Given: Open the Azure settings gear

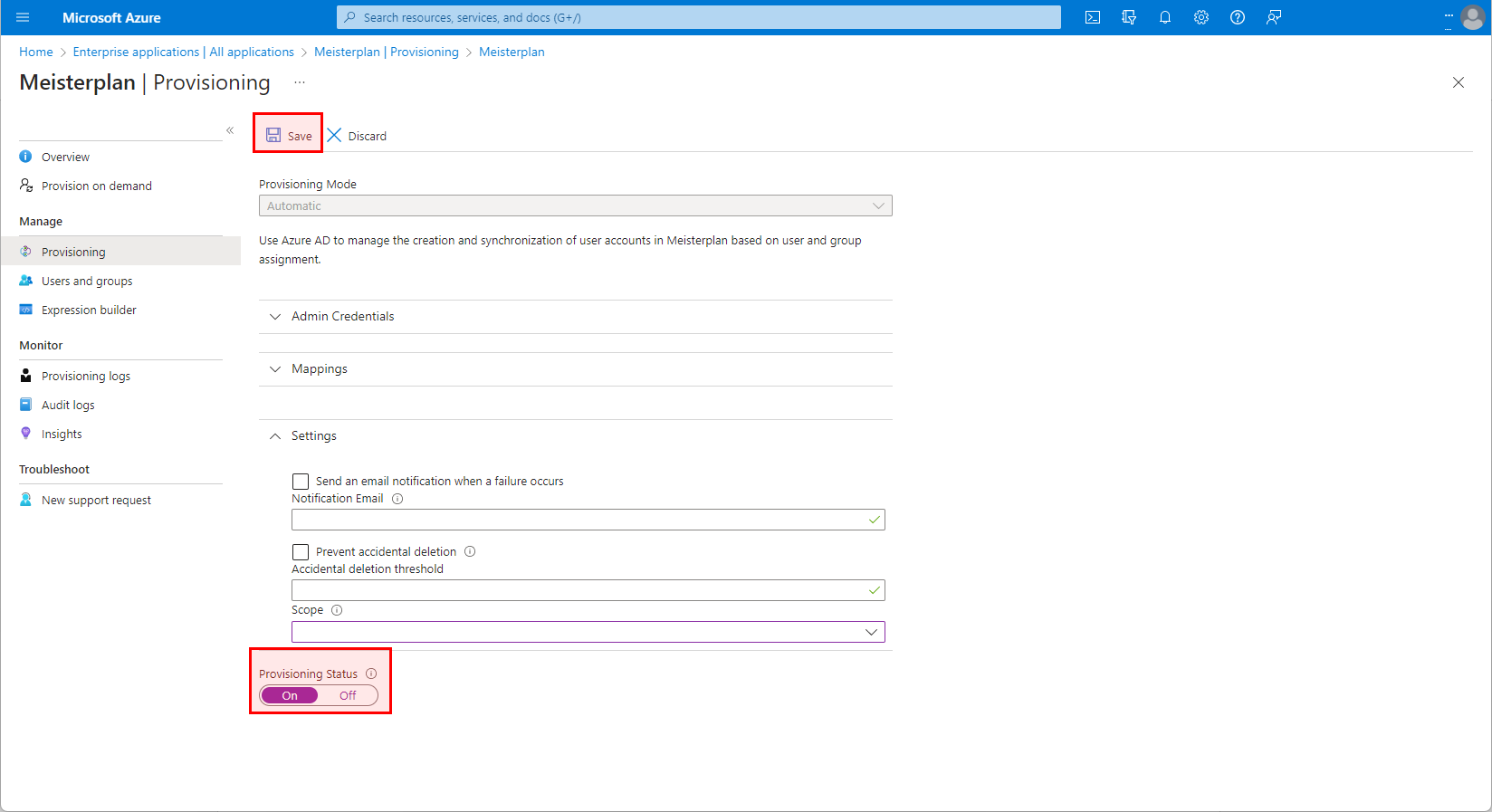Looking at the screenshot, I should click(1201, 17).
